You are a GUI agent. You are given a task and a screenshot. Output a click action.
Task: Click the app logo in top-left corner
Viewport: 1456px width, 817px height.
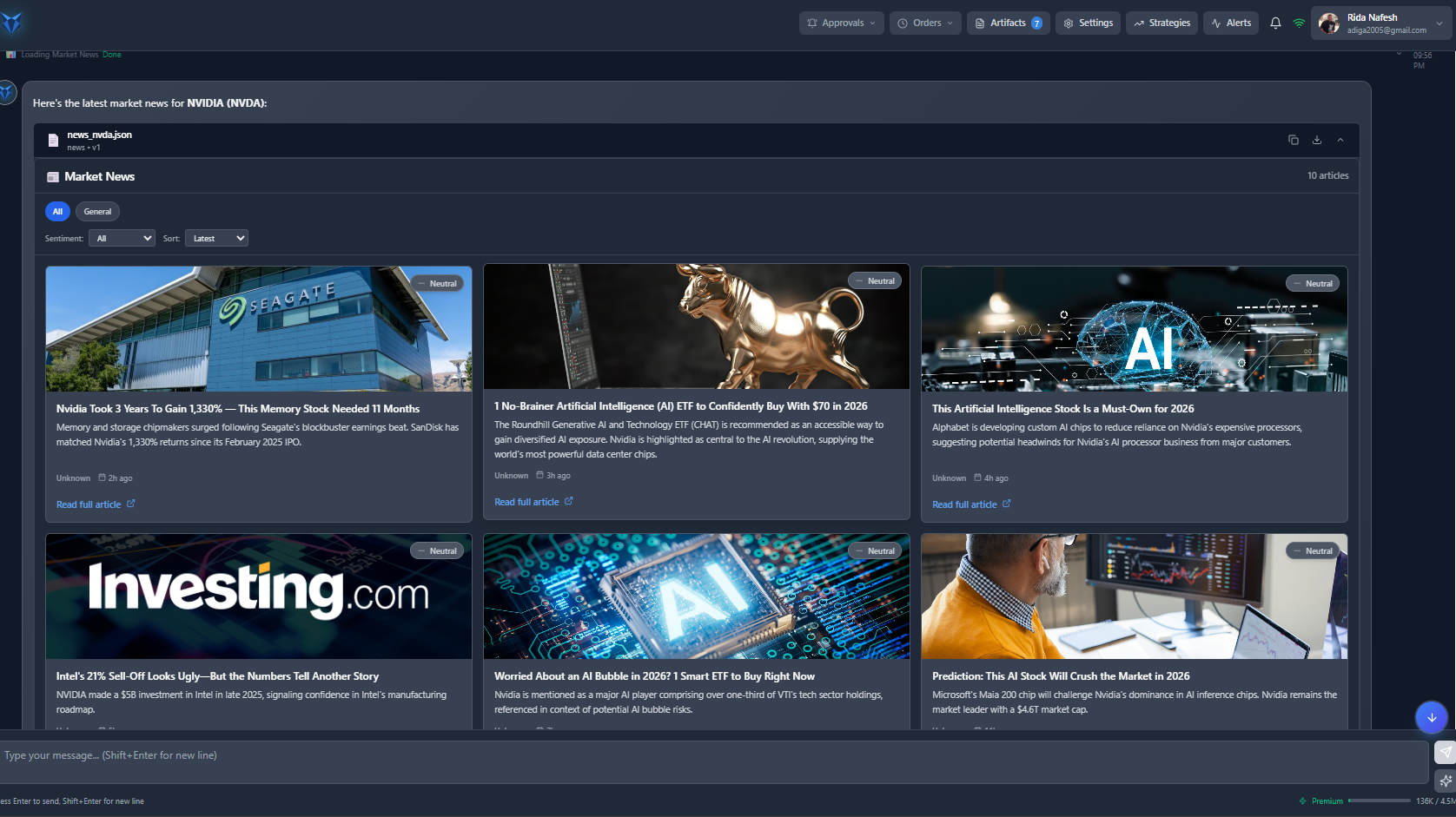[11, 23]
